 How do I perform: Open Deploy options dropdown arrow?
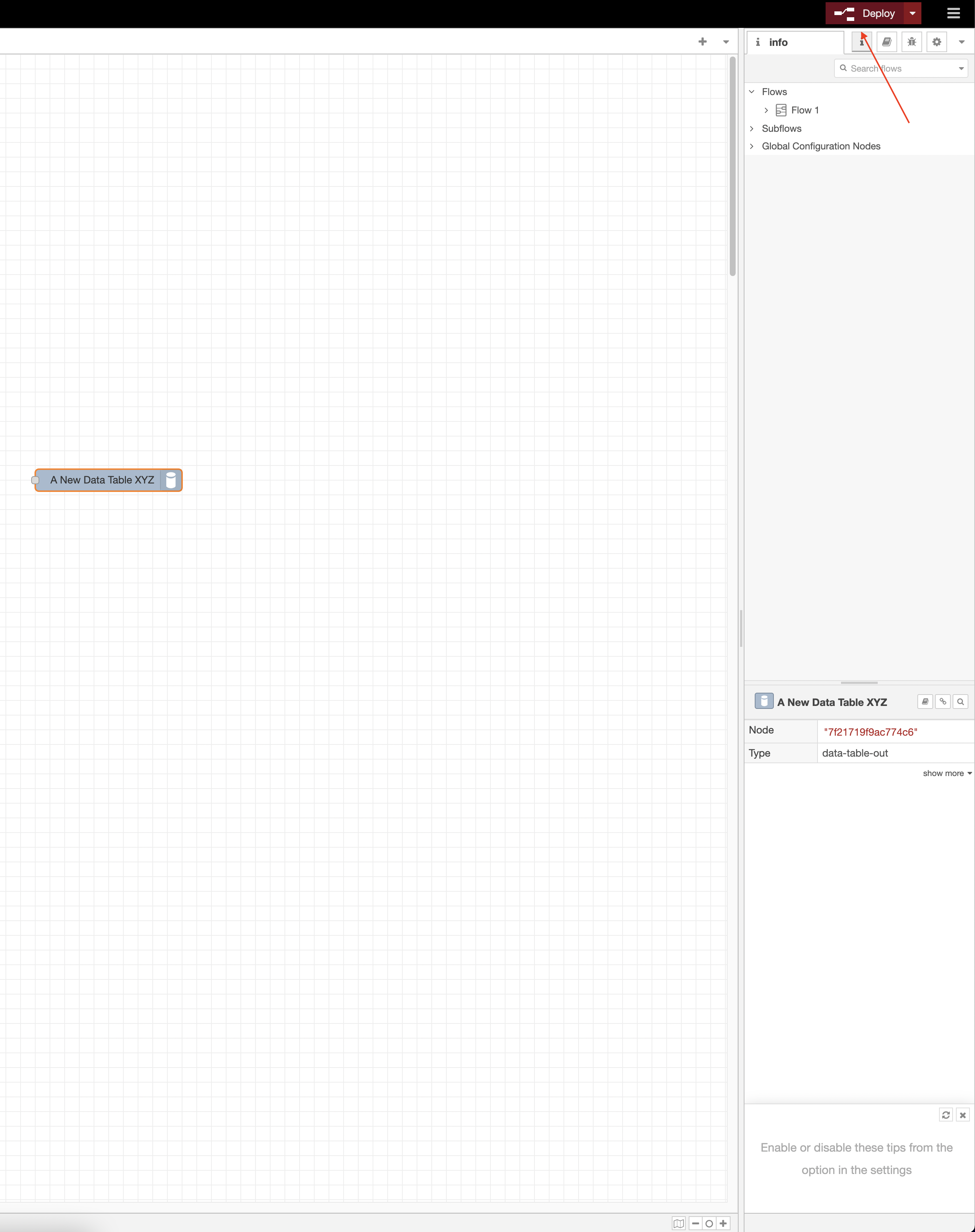[912, 13]
